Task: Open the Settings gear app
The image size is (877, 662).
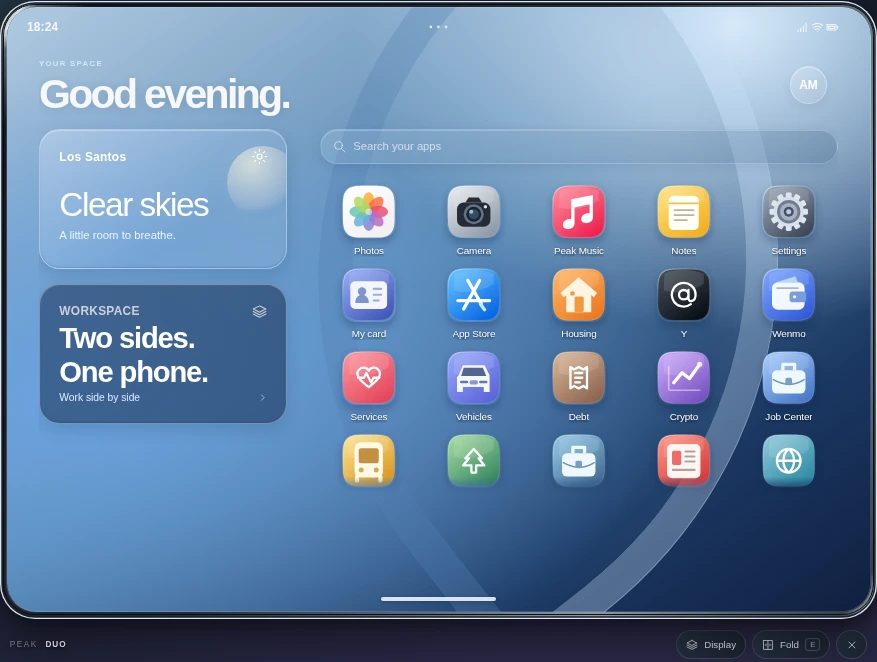Action: point(789,212)
